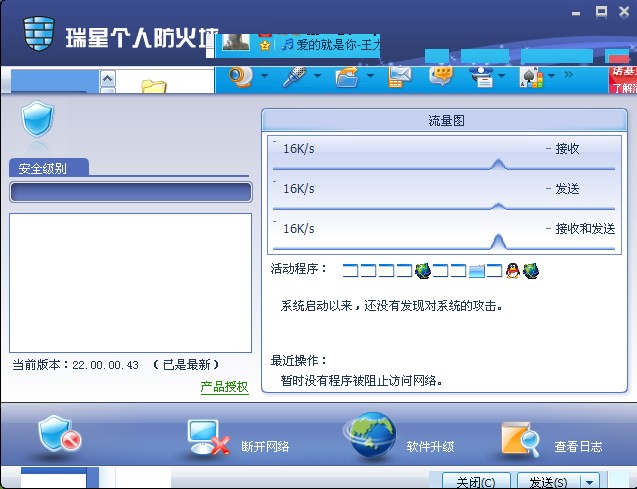Expand the dropdown arrow beside the webcam icon
Screen dimensions: 637x489
[264, 76]
